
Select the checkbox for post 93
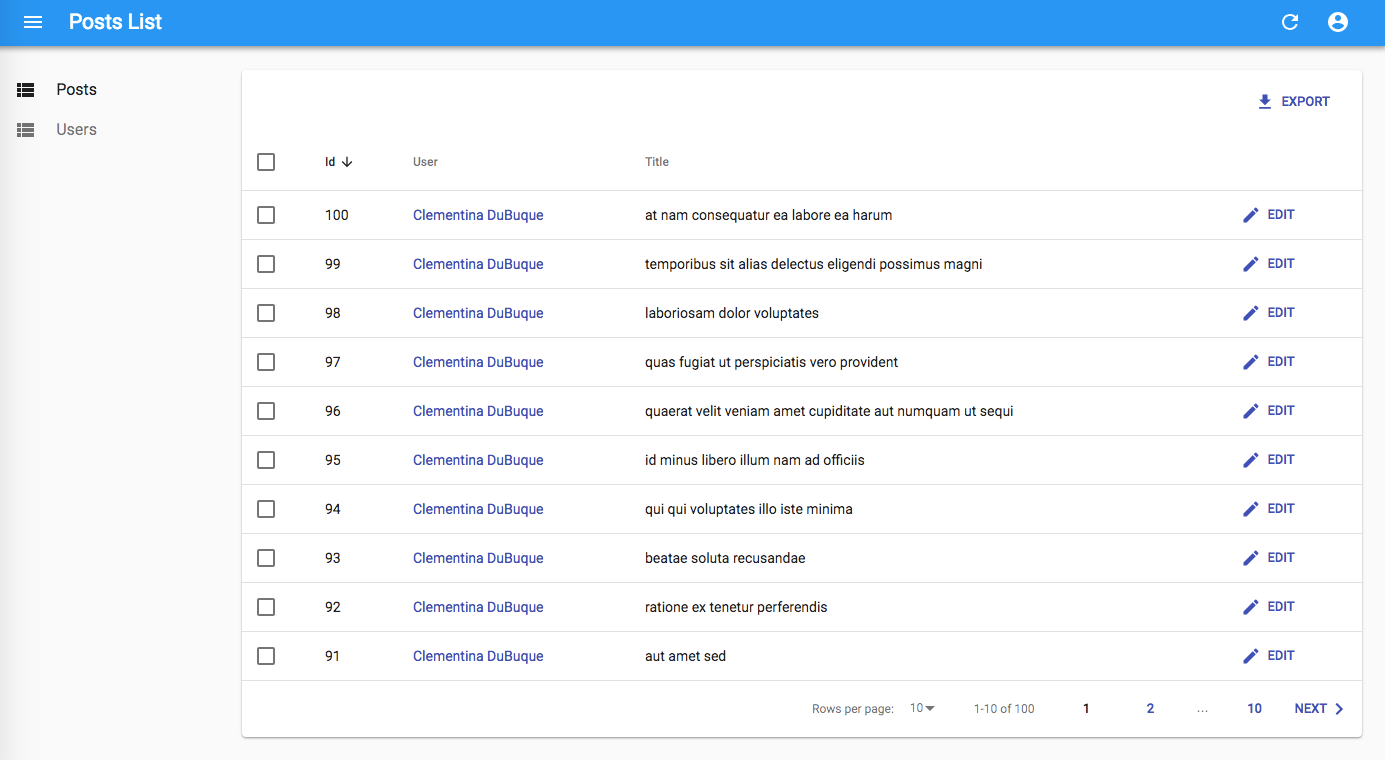pyautogui.click(x=266, y=558)
